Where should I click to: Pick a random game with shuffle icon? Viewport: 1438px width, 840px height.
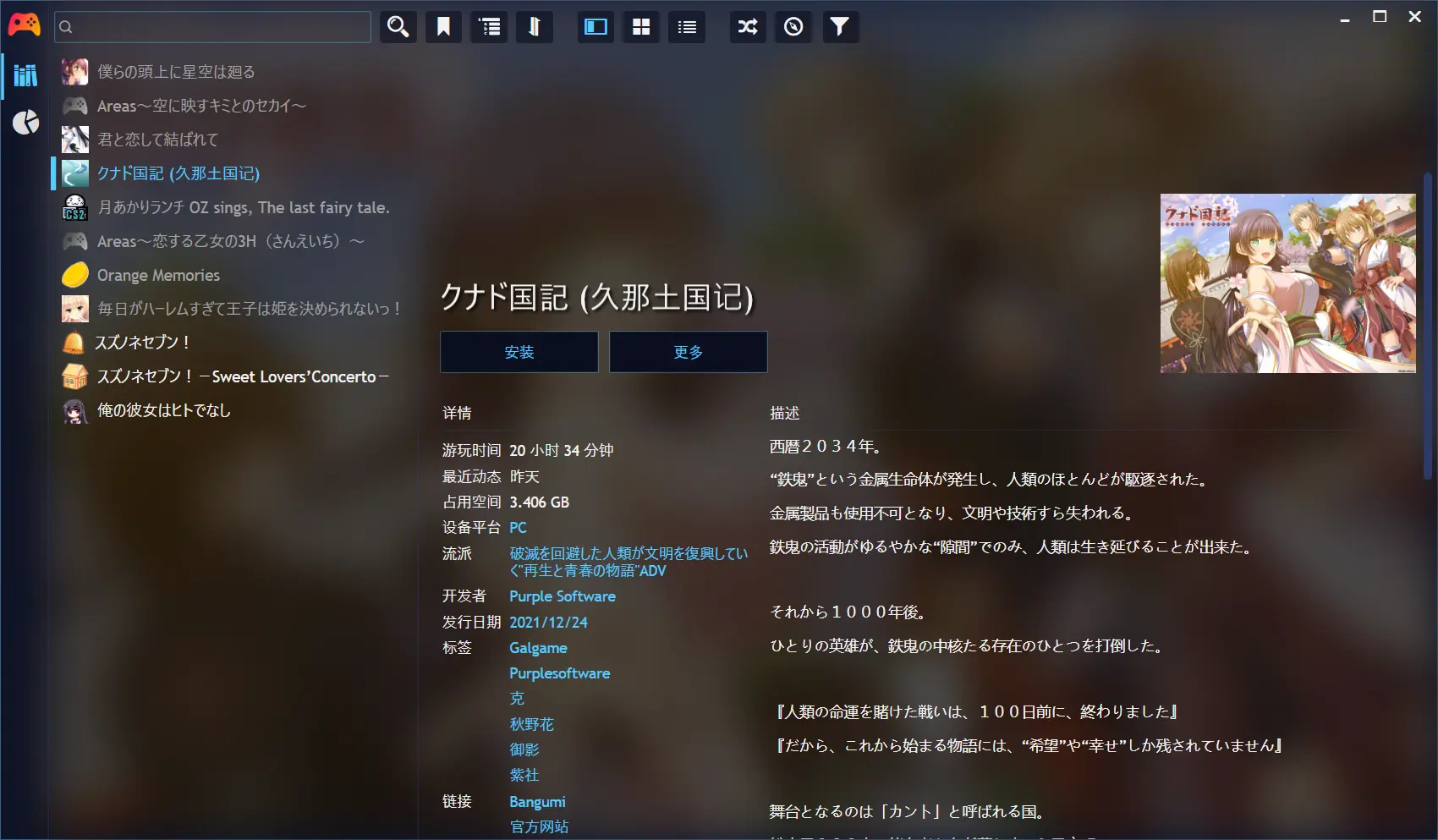(748, 27)
